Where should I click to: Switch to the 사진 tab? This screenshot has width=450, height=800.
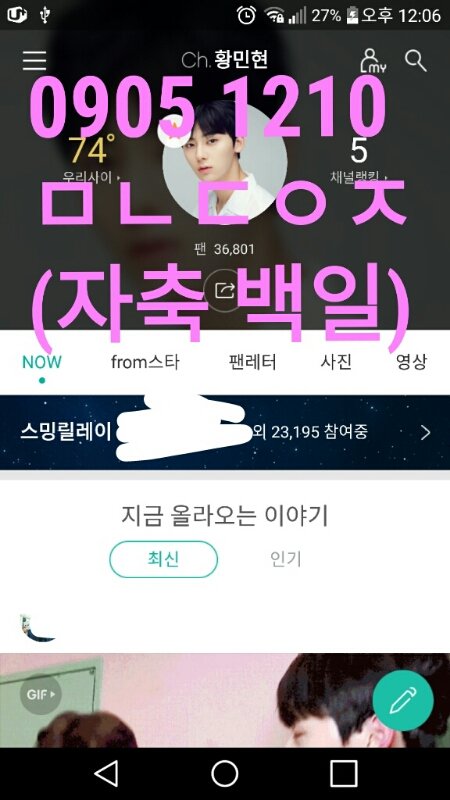tap(336, 362)
